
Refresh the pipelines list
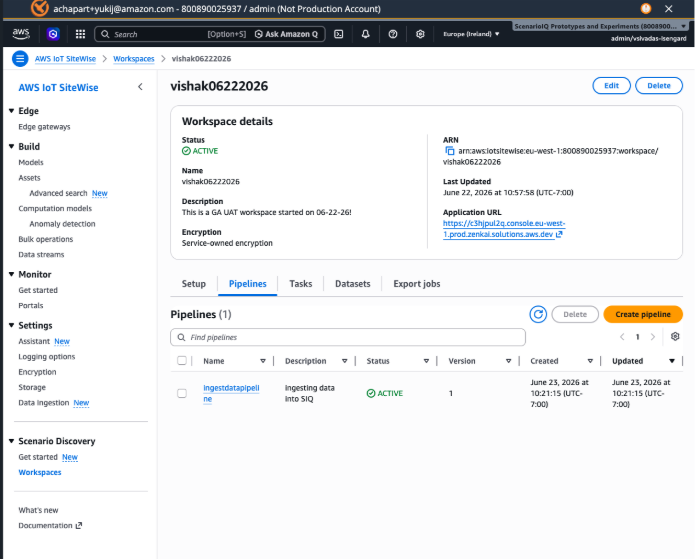tap(538, 314)
